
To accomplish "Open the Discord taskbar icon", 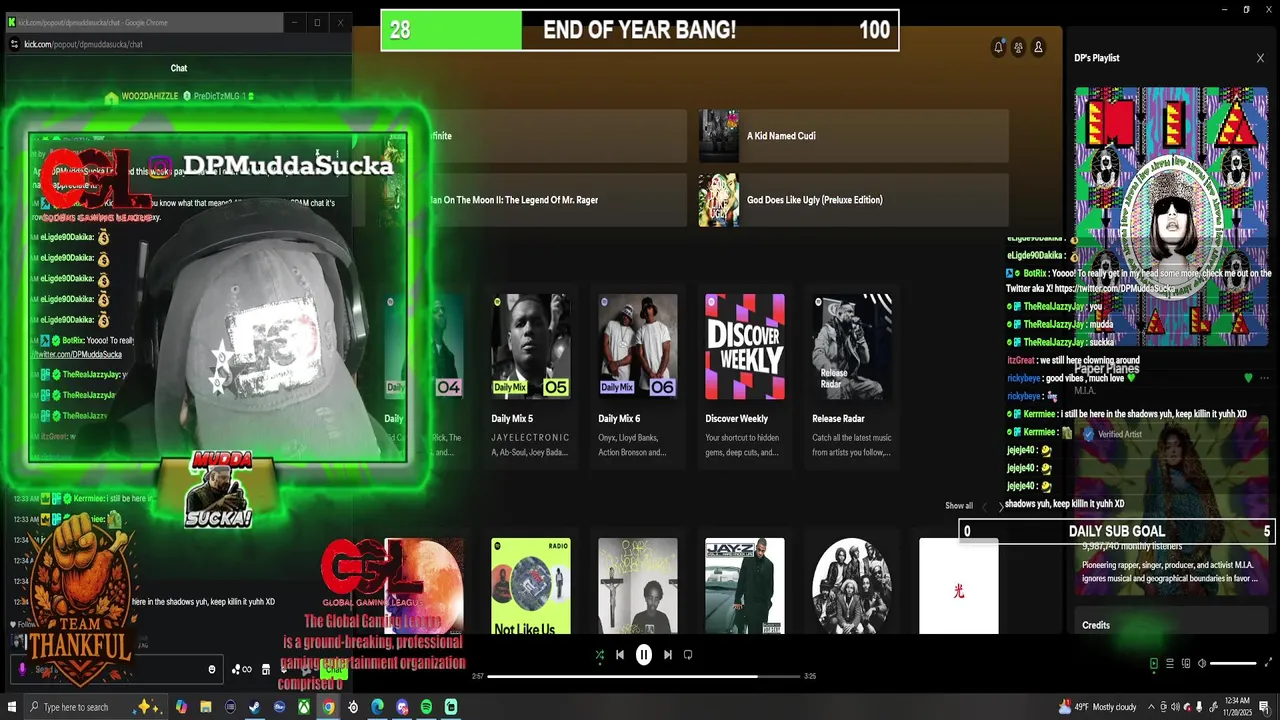I will [x=402, y=707].
